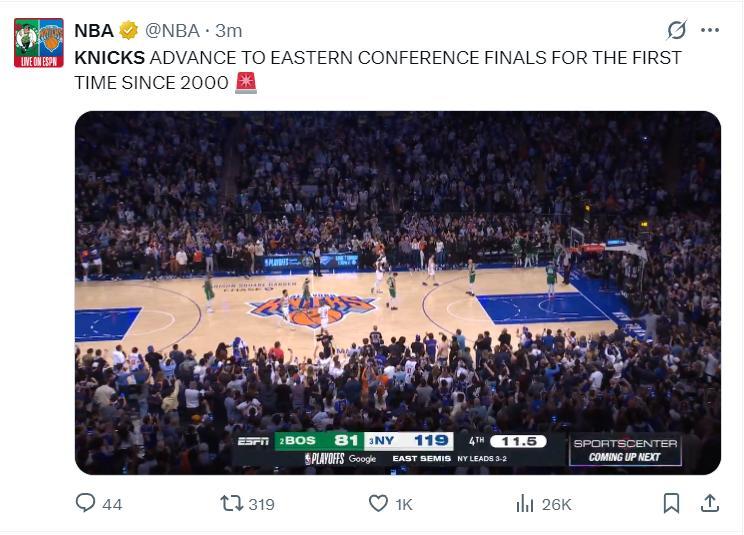Repost this NBA post

(x=232, y=504)
